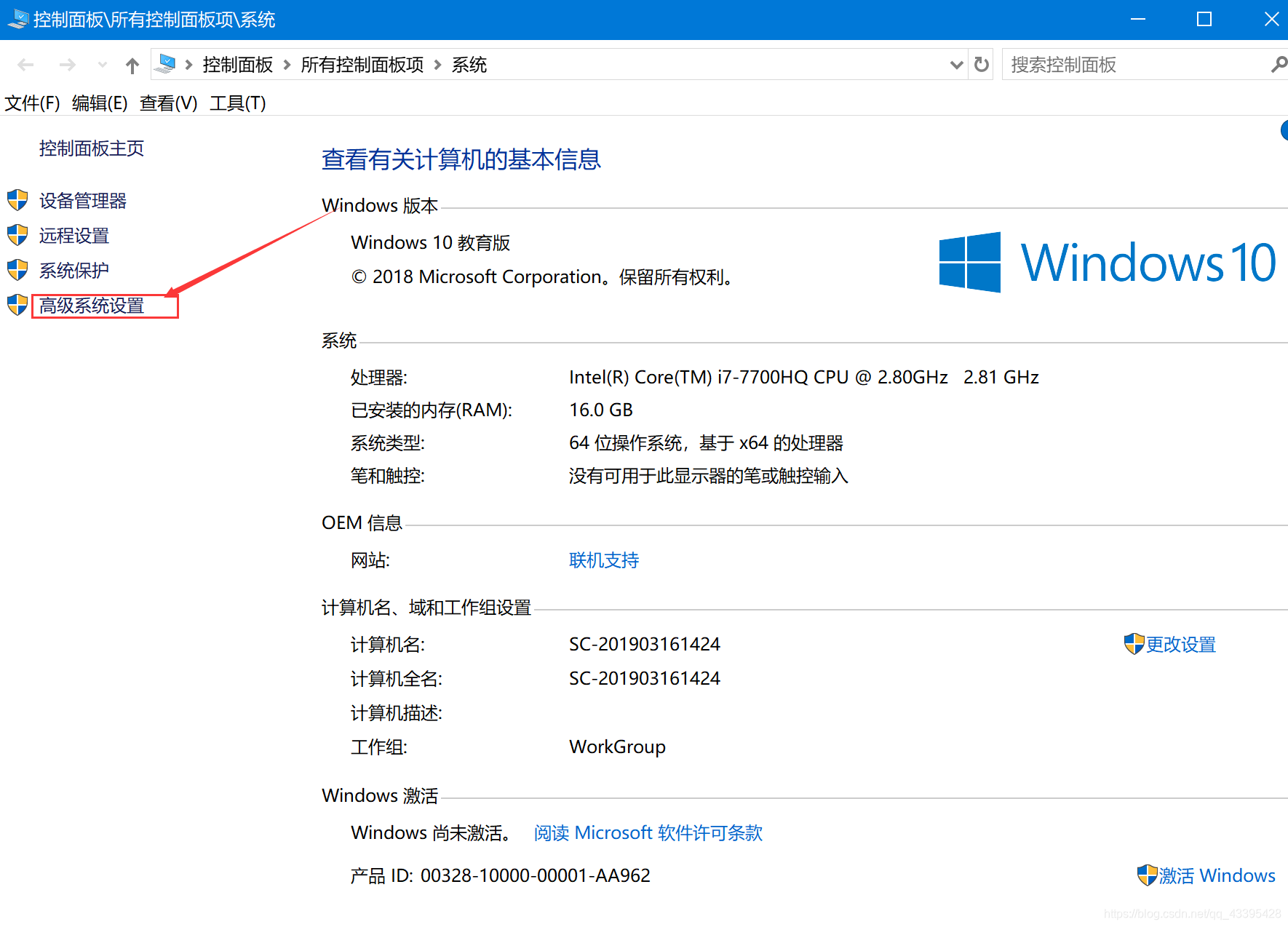
Task: Open address bar history dropdown
Action: [x=957, y=65]
